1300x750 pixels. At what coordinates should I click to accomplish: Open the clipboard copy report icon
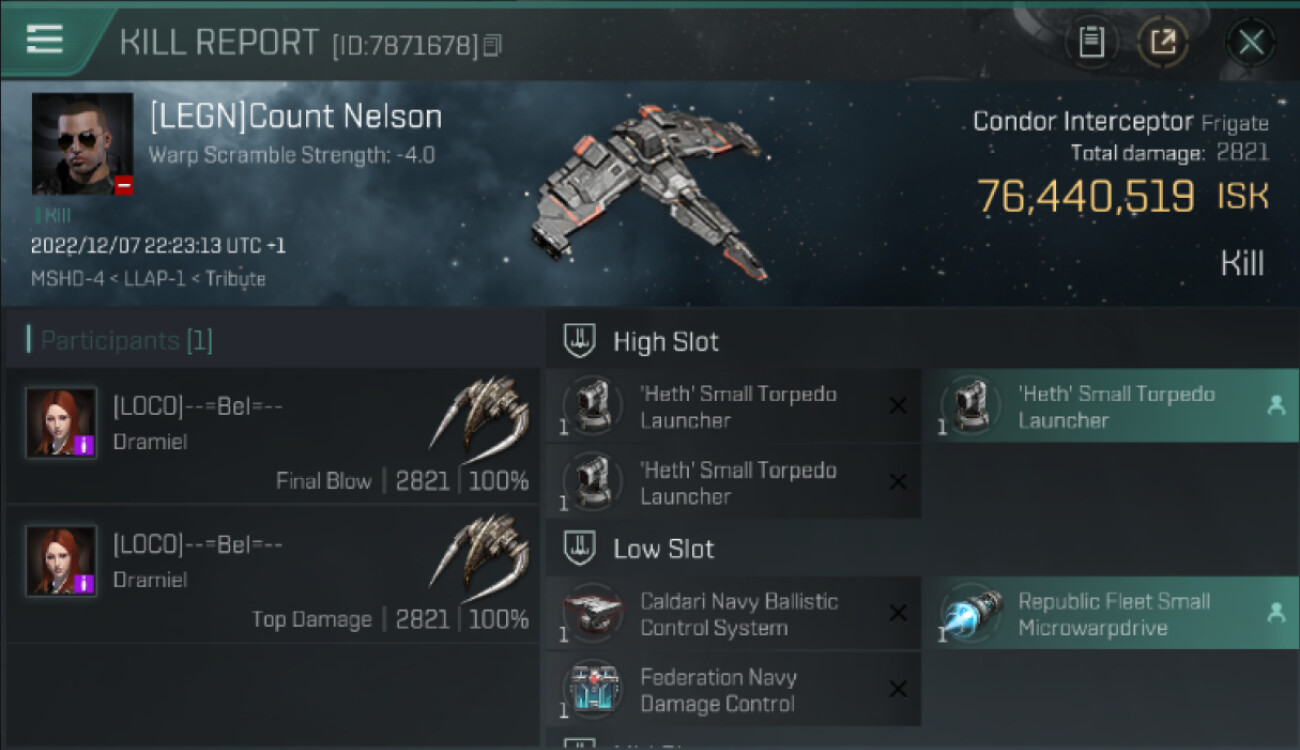(x=1091, y=42)
